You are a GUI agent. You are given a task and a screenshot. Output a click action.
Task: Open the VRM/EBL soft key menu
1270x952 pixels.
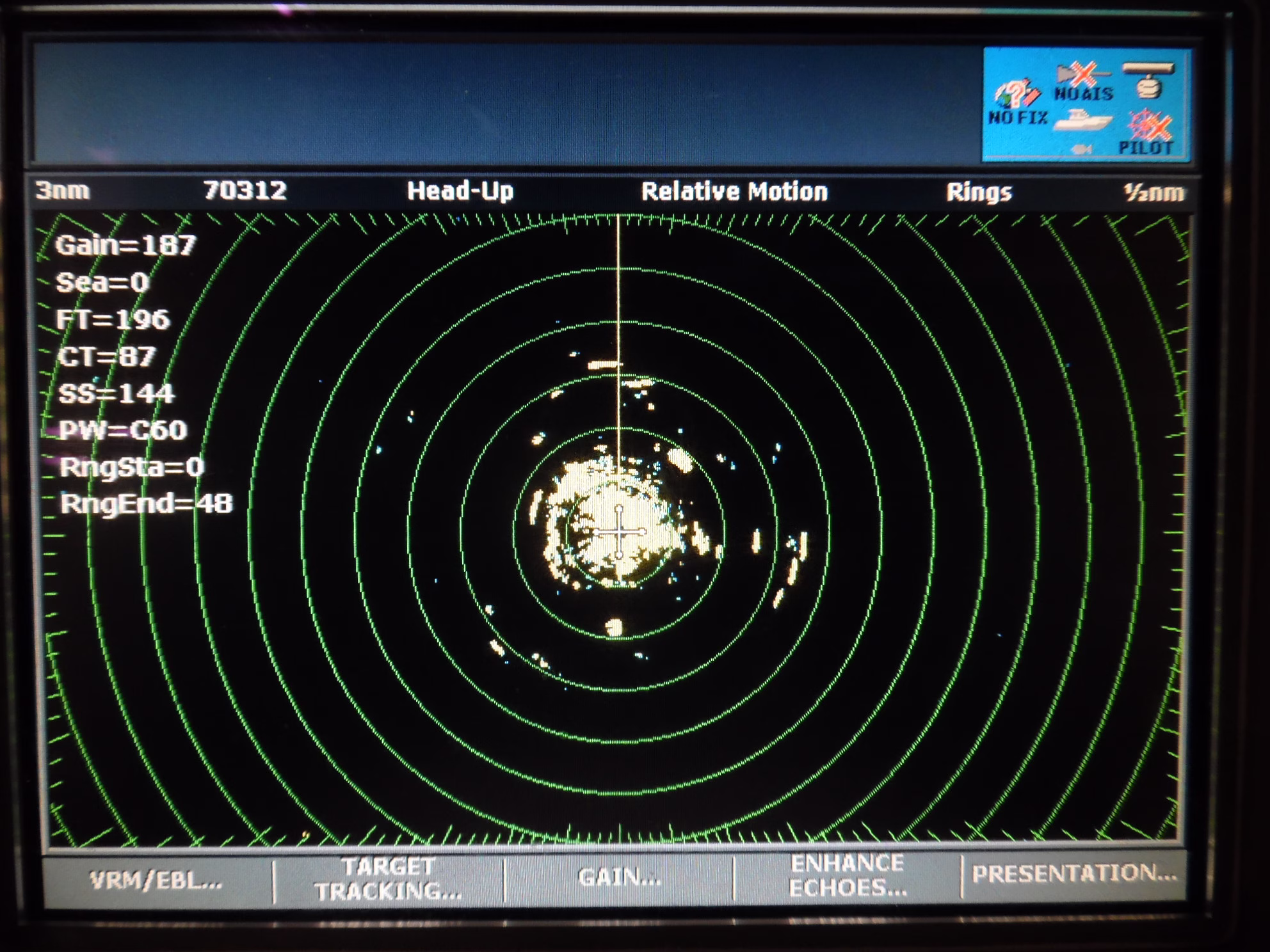click(x=157, y=882)
